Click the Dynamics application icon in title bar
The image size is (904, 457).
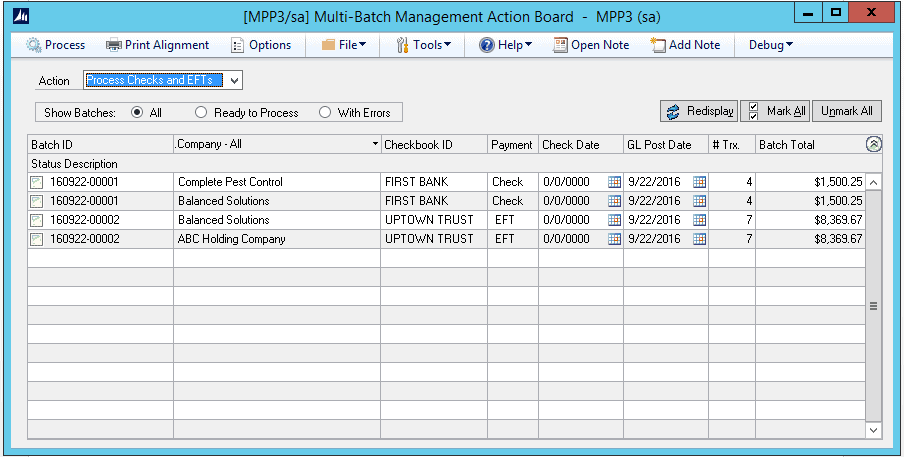21,16
